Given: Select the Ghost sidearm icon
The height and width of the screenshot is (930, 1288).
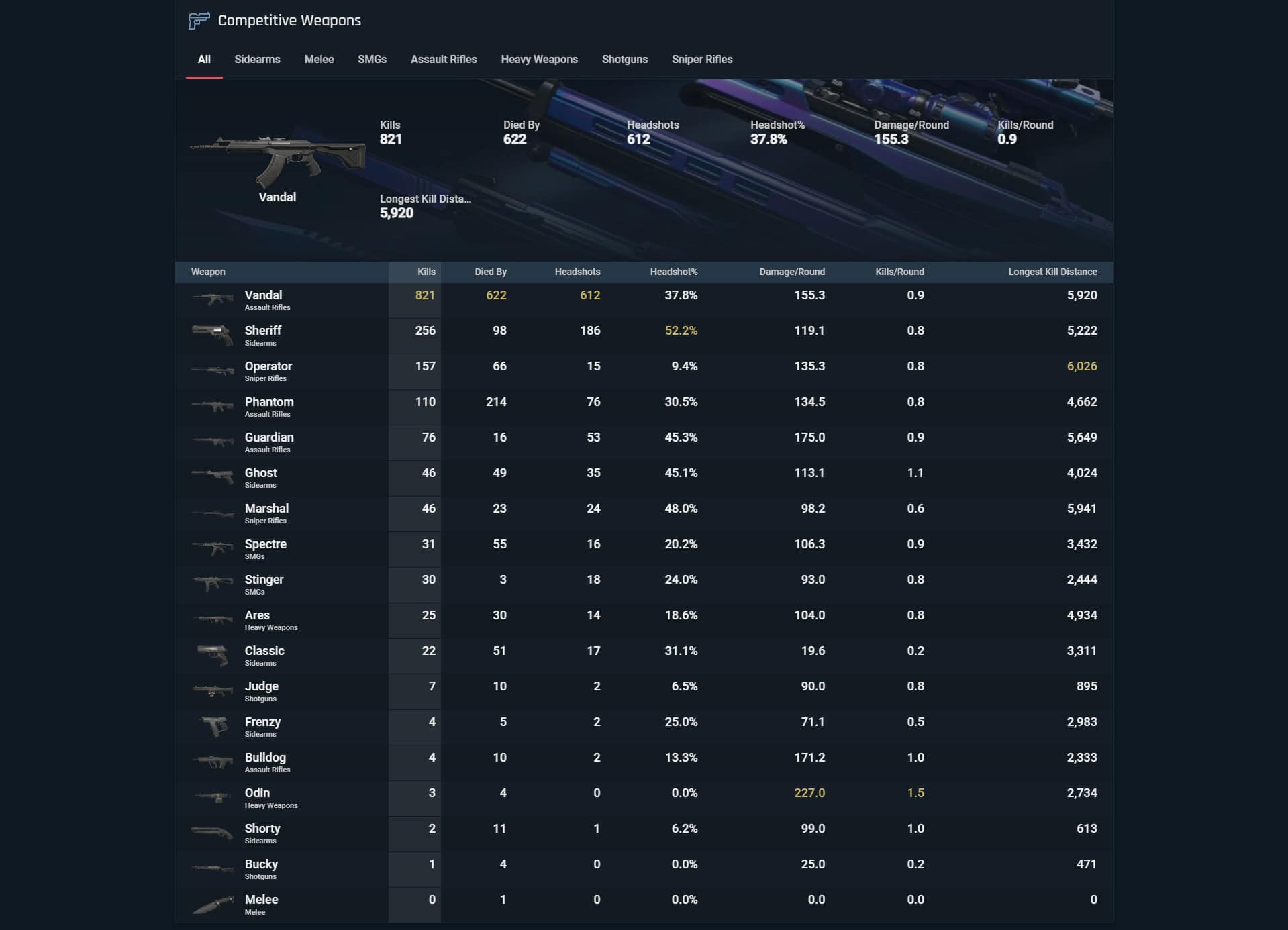Looking at the screenshot, I should 212,478.
